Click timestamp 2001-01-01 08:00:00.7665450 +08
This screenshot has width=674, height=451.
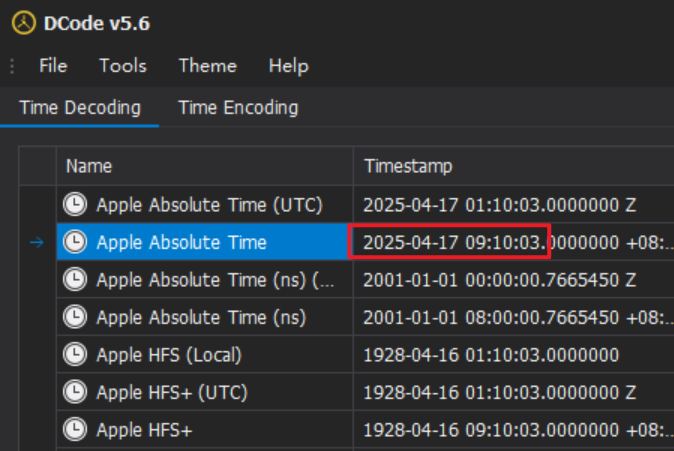[518, 317]
